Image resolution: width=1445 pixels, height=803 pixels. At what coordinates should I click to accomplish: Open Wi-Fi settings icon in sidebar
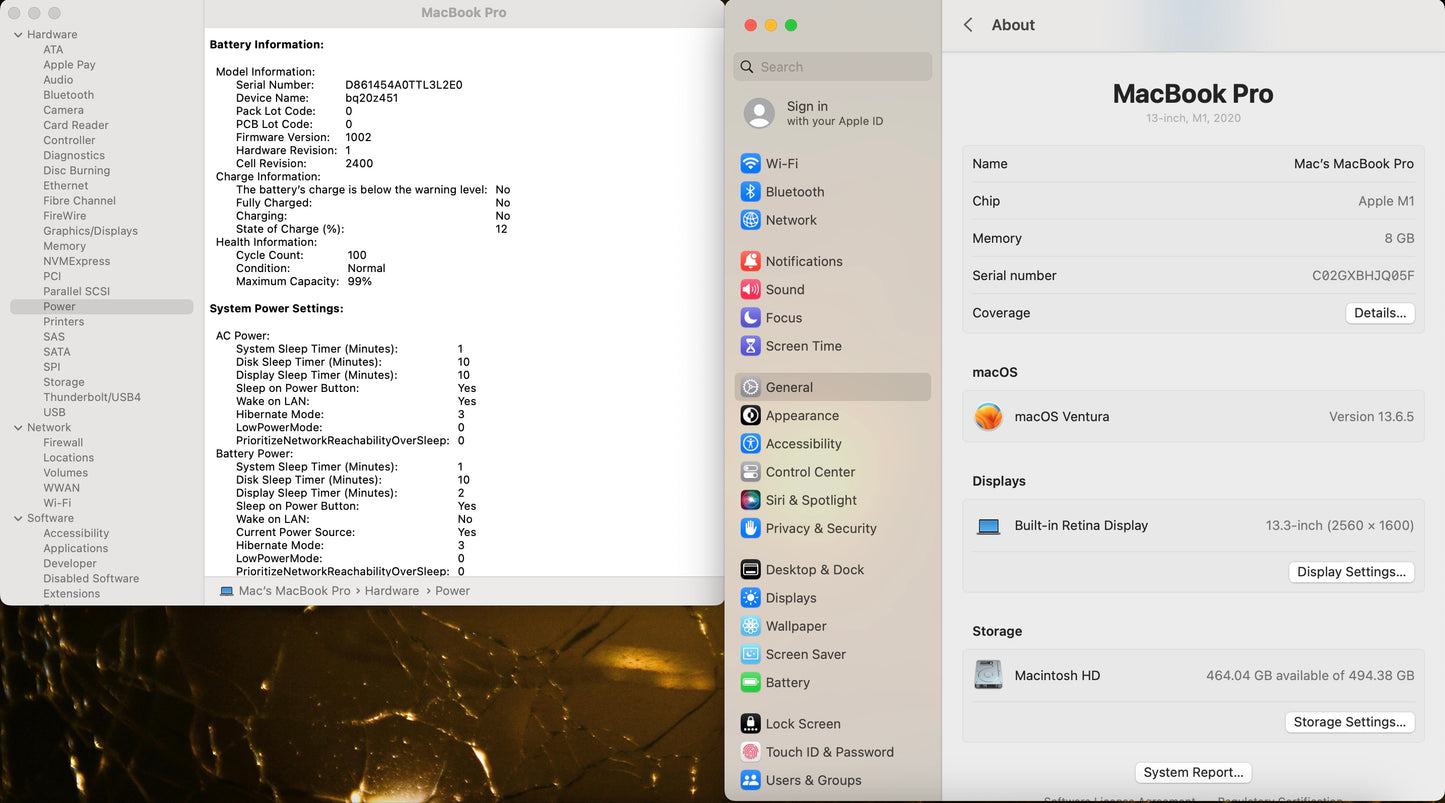(x=750, y=163)
